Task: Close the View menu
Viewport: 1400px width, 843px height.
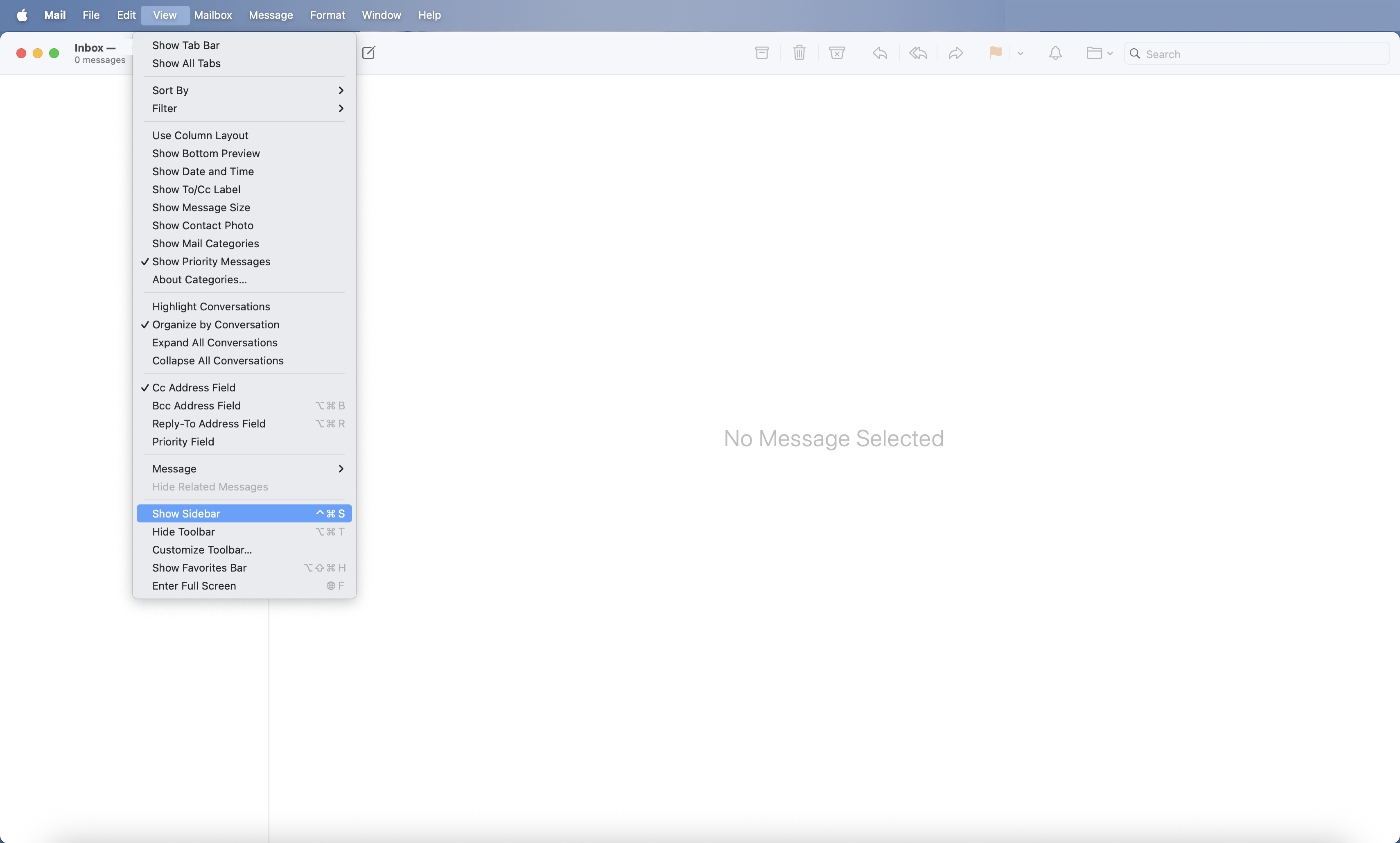Action: click(165, 15)
